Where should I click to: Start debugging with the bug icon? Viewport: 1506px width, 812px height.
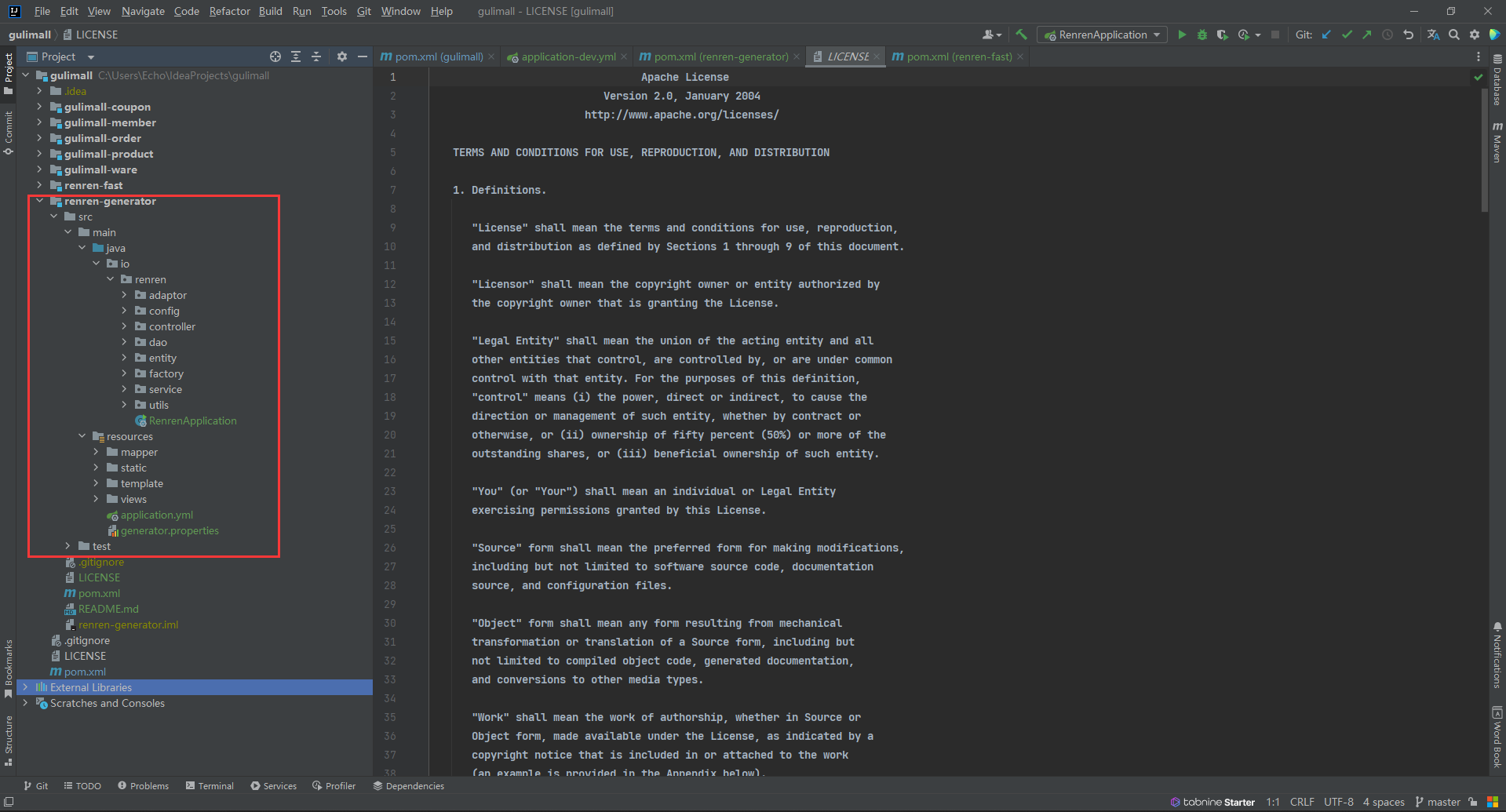click(x=1202, y=35)
